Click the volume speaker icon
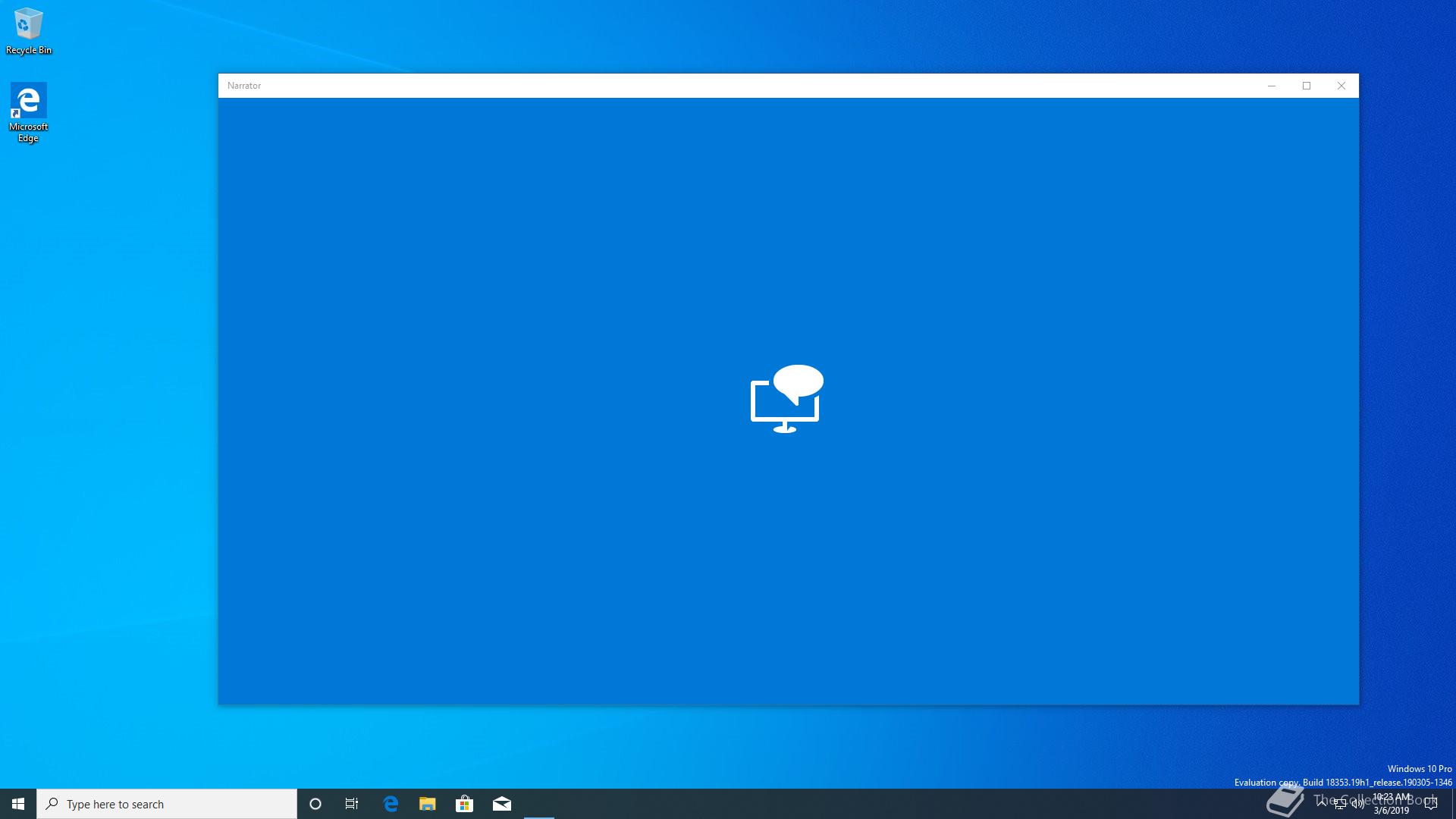Screen dimensions: 1456x819 tap(1358, 804)
